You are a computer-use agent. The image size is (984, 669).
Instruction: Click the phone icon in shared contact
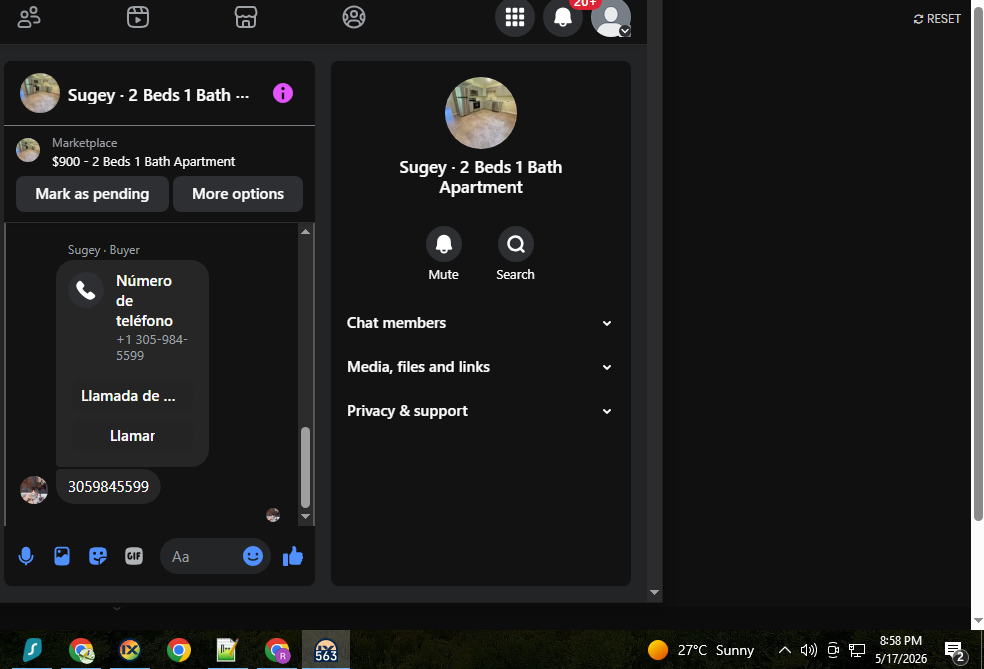coord(86,290)
